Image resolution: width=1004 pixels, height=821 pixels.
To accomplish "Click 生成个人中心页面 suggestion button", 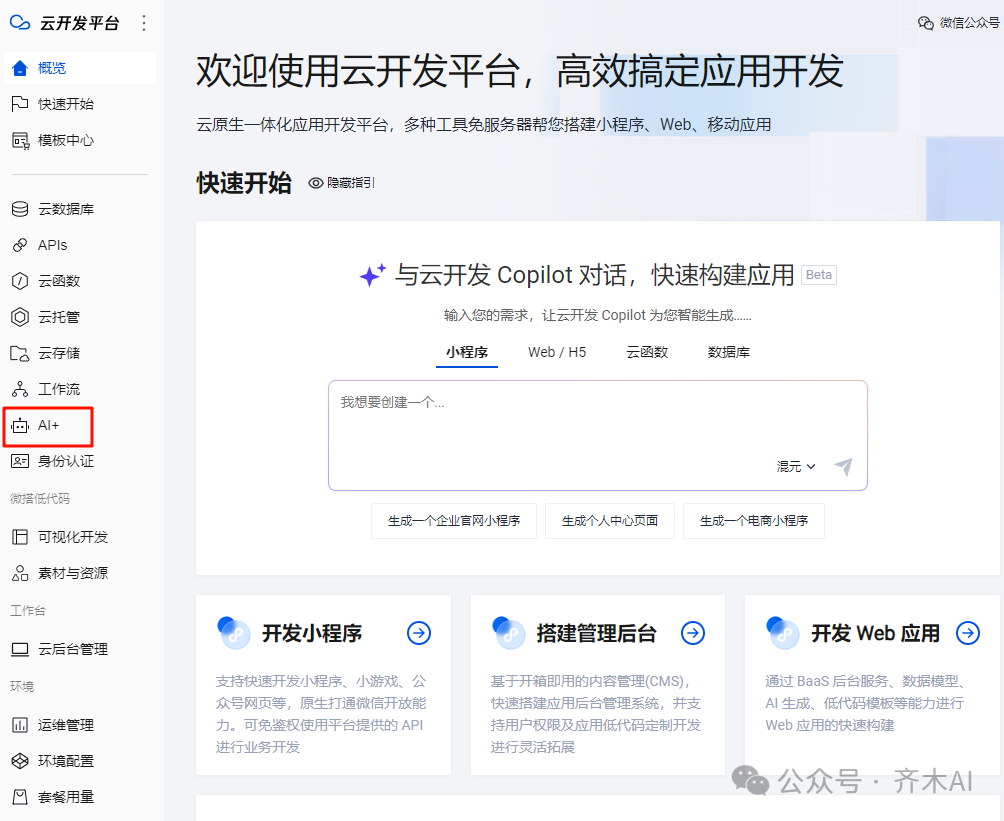I will pyautogui.click(x=610, y=521).
